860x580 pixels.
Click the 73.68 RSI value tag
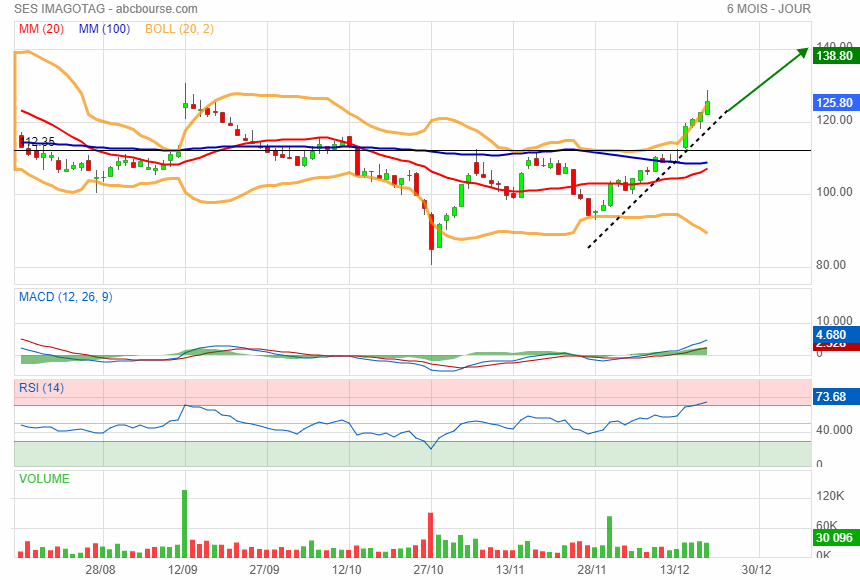(835, 396)
